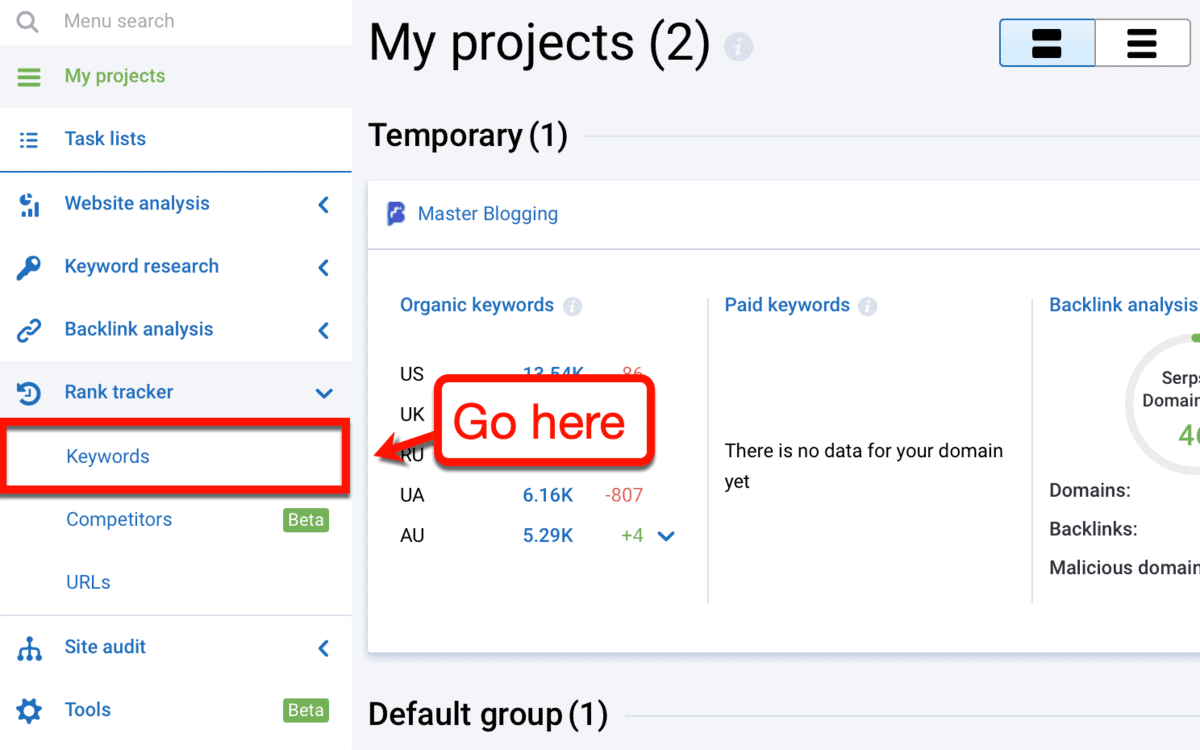1200x750 pixels.
Task: Click the Backlink analysis chain icon
Action: coord(29,330)
